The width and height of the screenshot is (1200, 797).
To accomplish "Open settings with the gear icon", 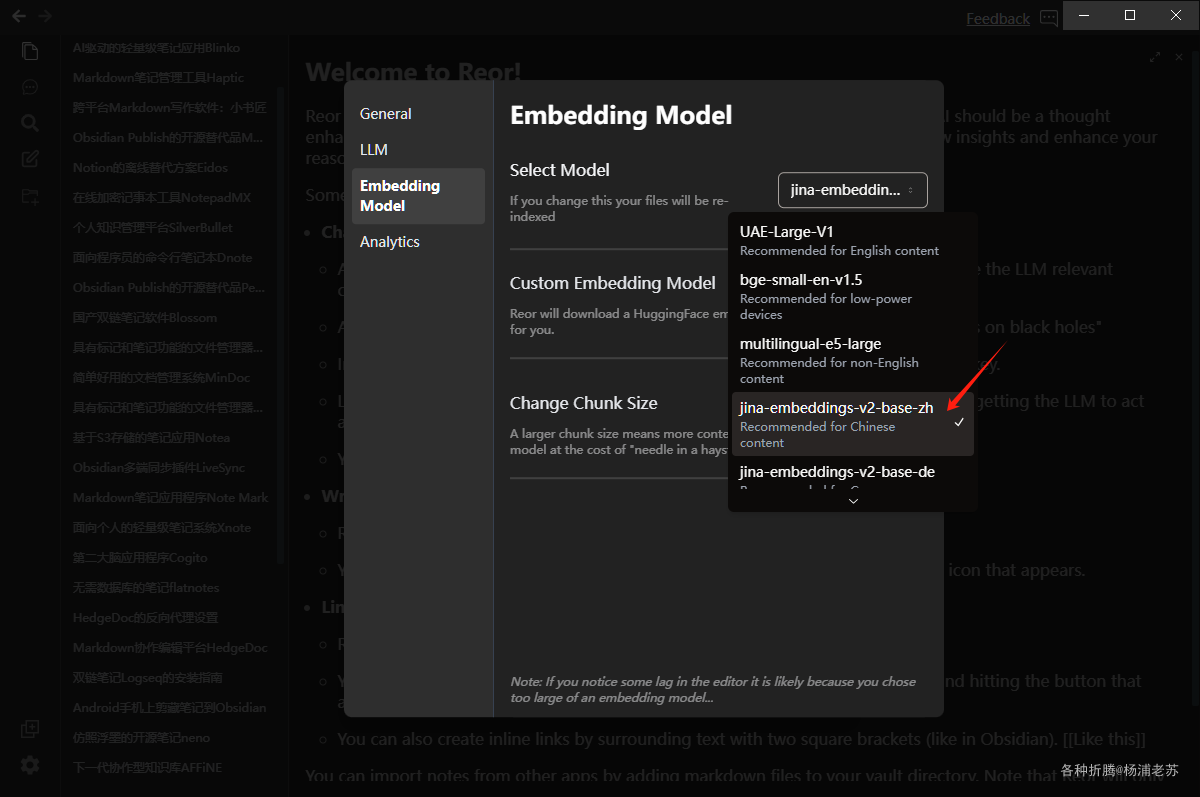I will (30, 765).
